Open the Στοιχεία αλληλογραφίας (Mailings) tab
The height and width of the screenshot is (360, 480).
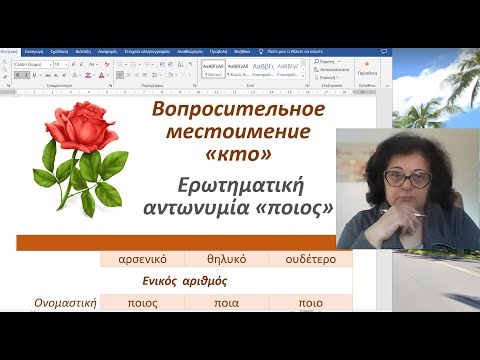147,52
